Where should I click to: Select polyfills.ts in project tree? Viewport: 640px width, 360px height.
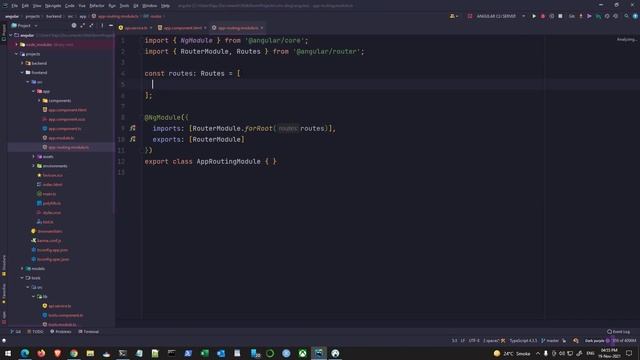pyautogui.click(x=51, y=203)
